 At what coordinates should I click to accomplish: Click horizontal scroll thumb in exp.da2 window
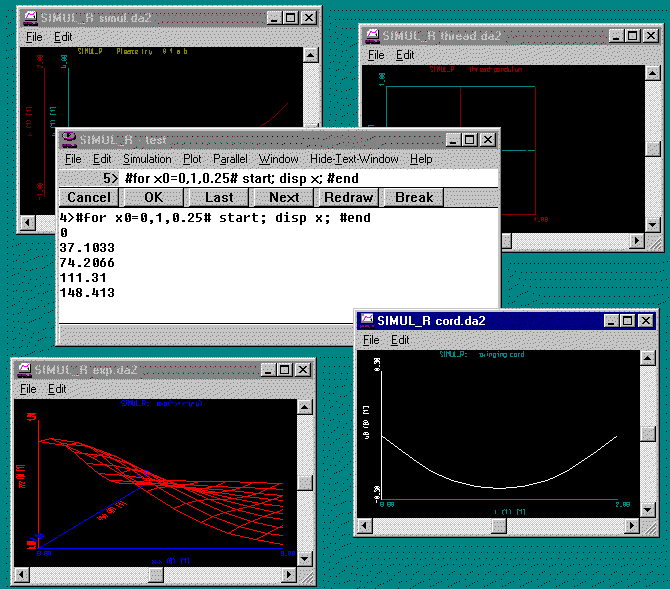[156, 574]
